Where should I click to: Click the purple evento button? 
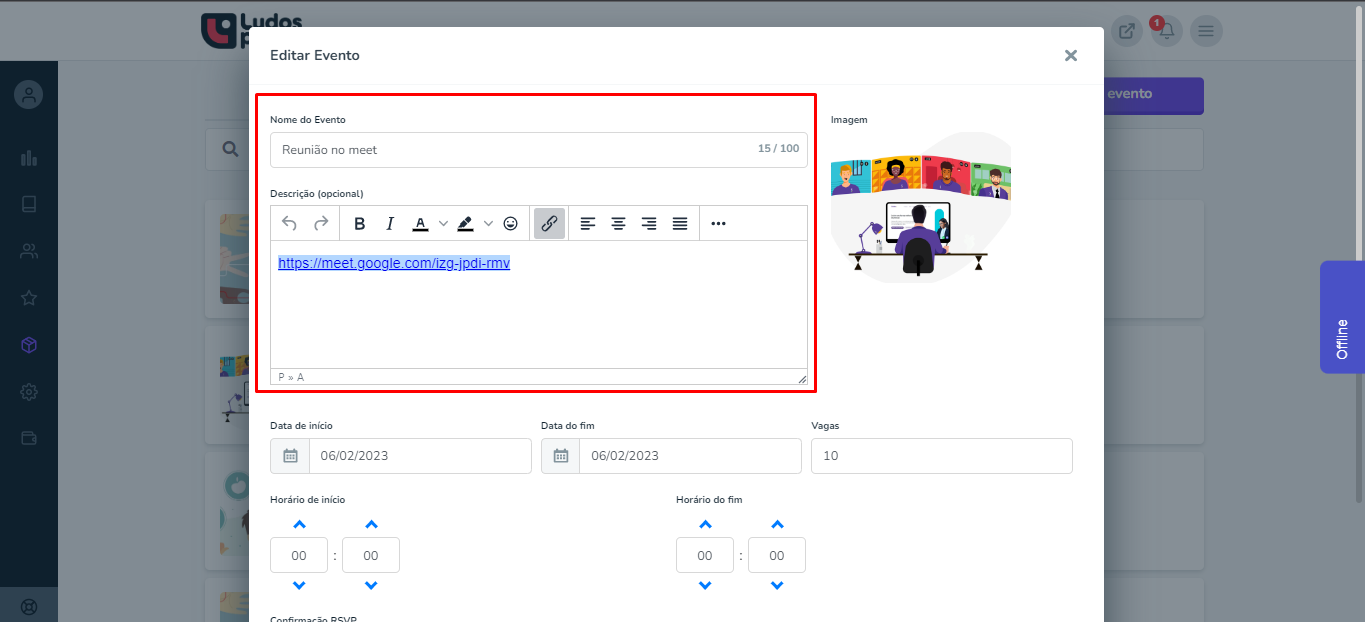click(x=1154, y=95)
